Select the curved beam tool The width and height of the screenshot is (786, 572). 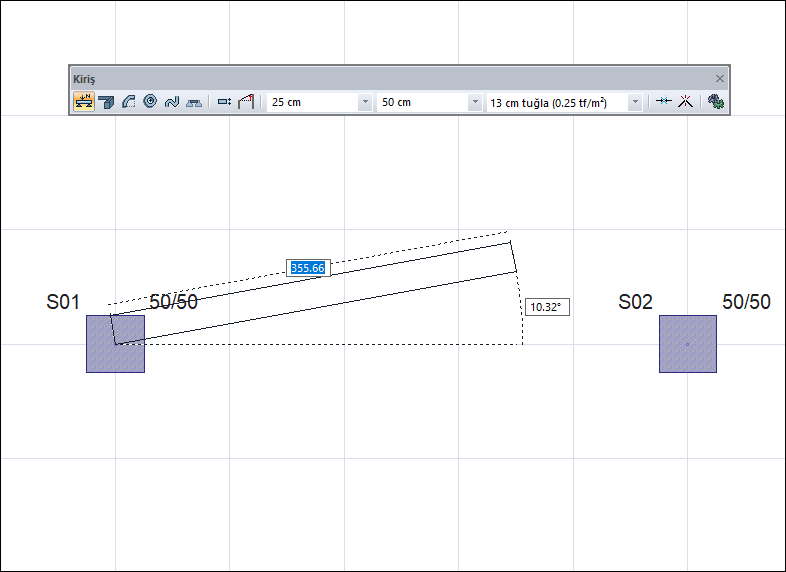(128, 102)
